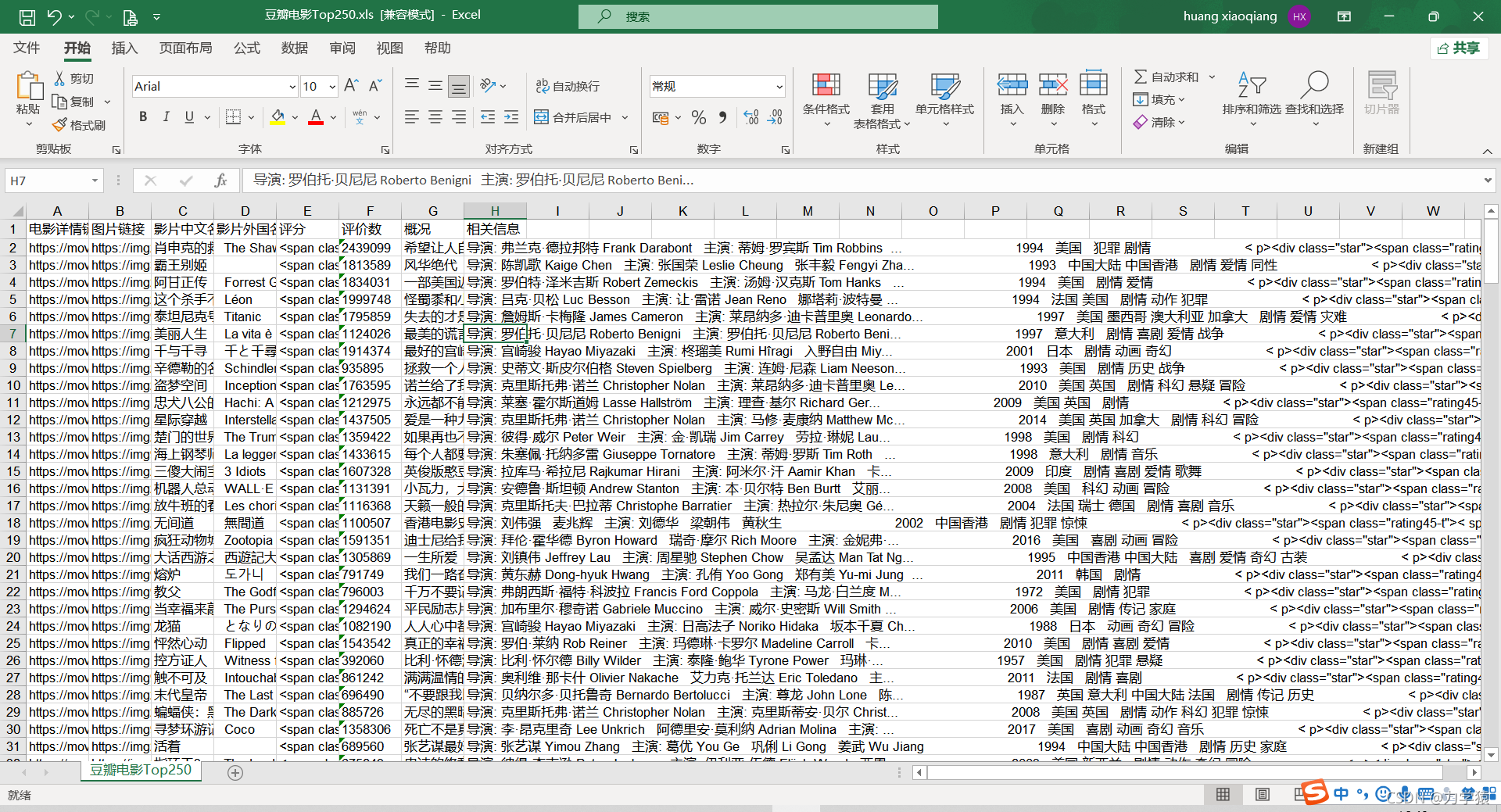
Task: Click Delete cells icon
Action: (1052, 84)
